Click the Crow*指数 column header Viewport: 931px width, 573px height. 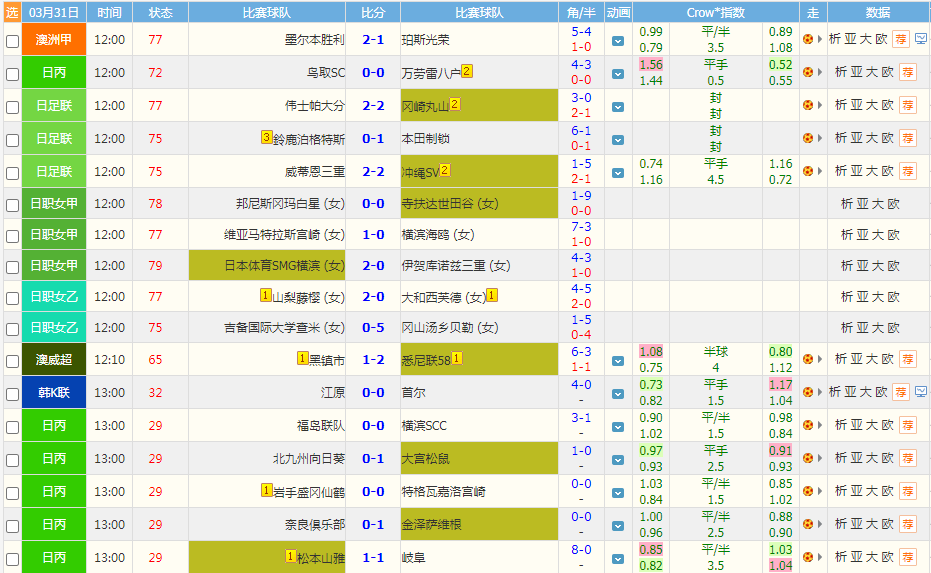pos(715,13)
